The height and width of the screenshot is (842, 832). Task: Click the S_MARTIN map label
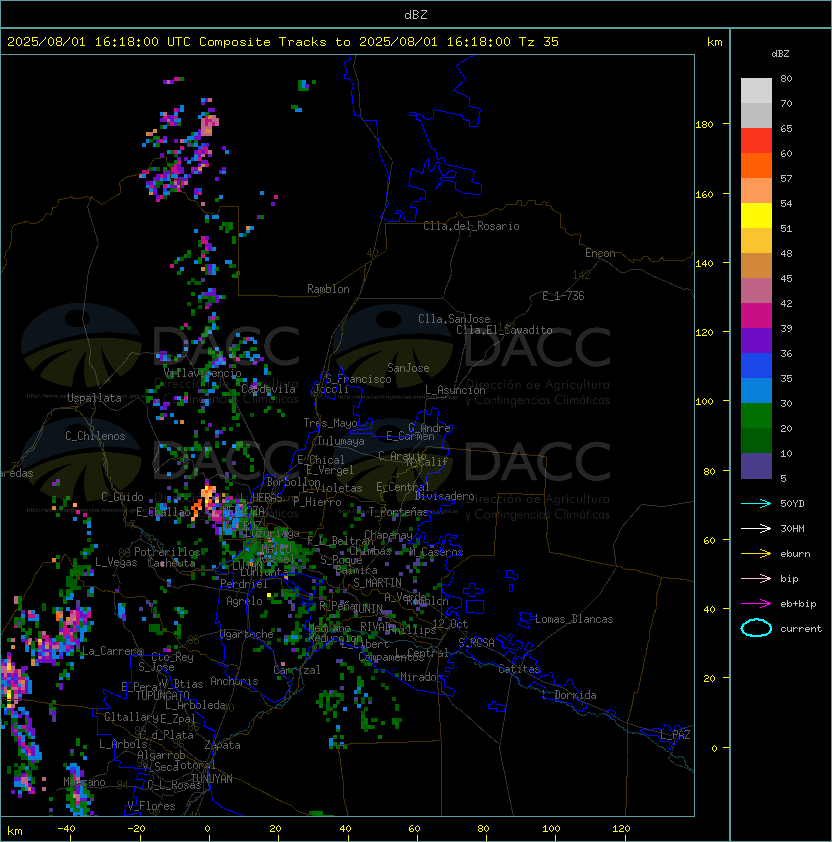pos(378,583)
